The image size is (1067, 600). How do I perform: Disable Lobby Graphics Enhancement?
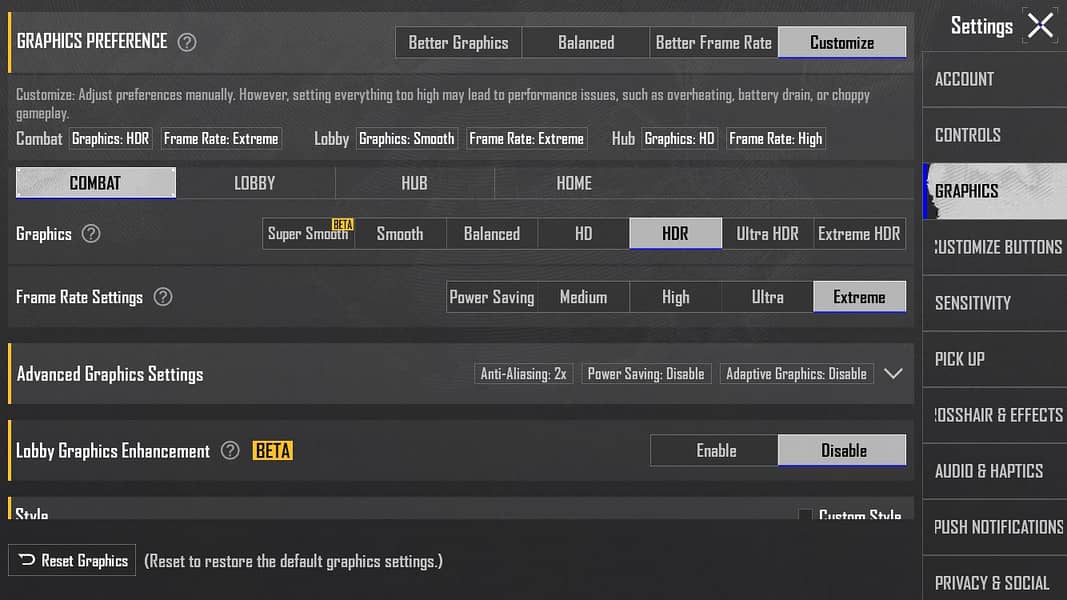pyautogui.click(x=842, y=450)
